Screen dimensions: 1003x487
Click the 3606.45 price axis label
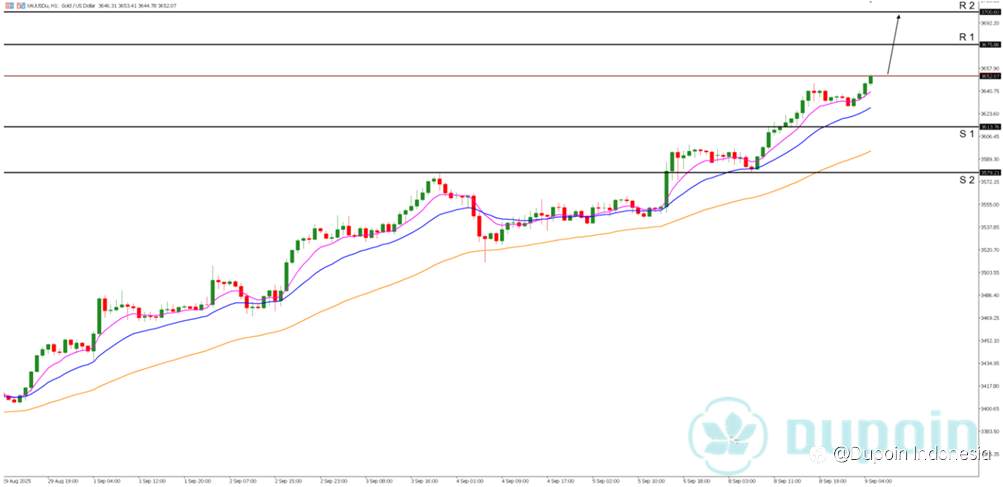[x=990, y=136]
